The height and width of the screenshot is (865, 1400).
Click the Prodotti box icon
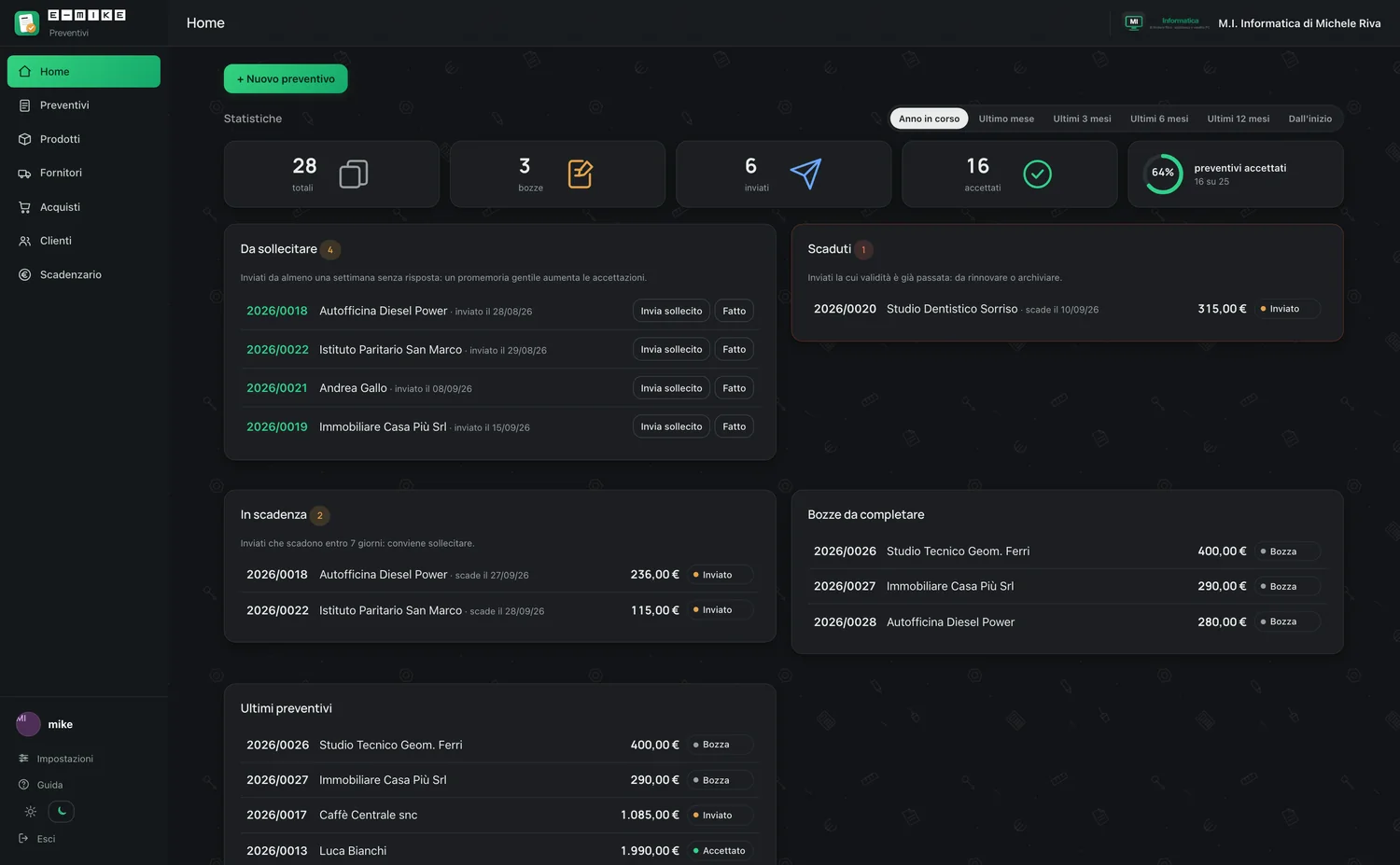pyautogui.click(x=25, y=139)
